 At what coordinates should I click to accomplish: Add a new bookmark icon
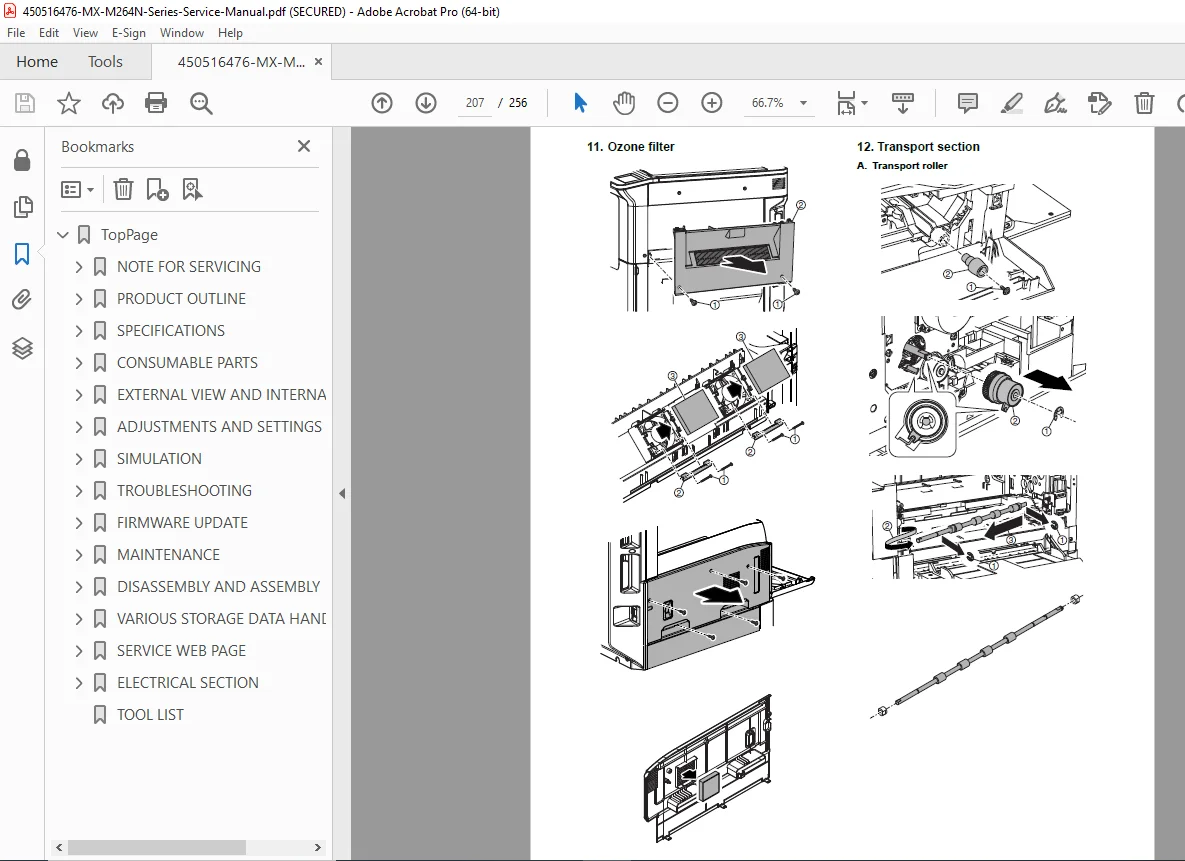(157, 189)
